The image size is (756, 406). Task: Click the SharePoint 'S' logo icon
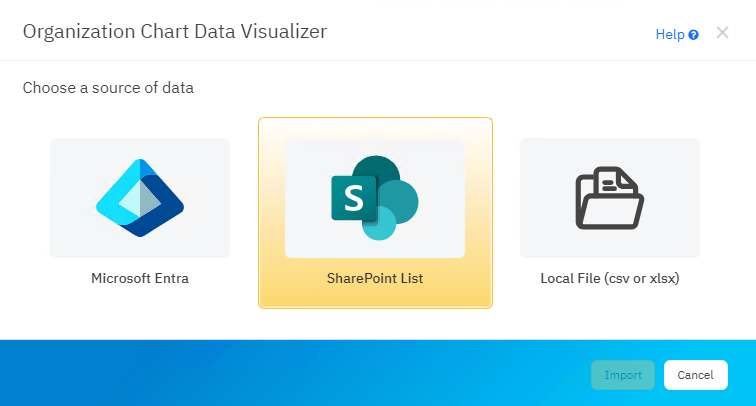pyautogui.click(x=353, y=197)
